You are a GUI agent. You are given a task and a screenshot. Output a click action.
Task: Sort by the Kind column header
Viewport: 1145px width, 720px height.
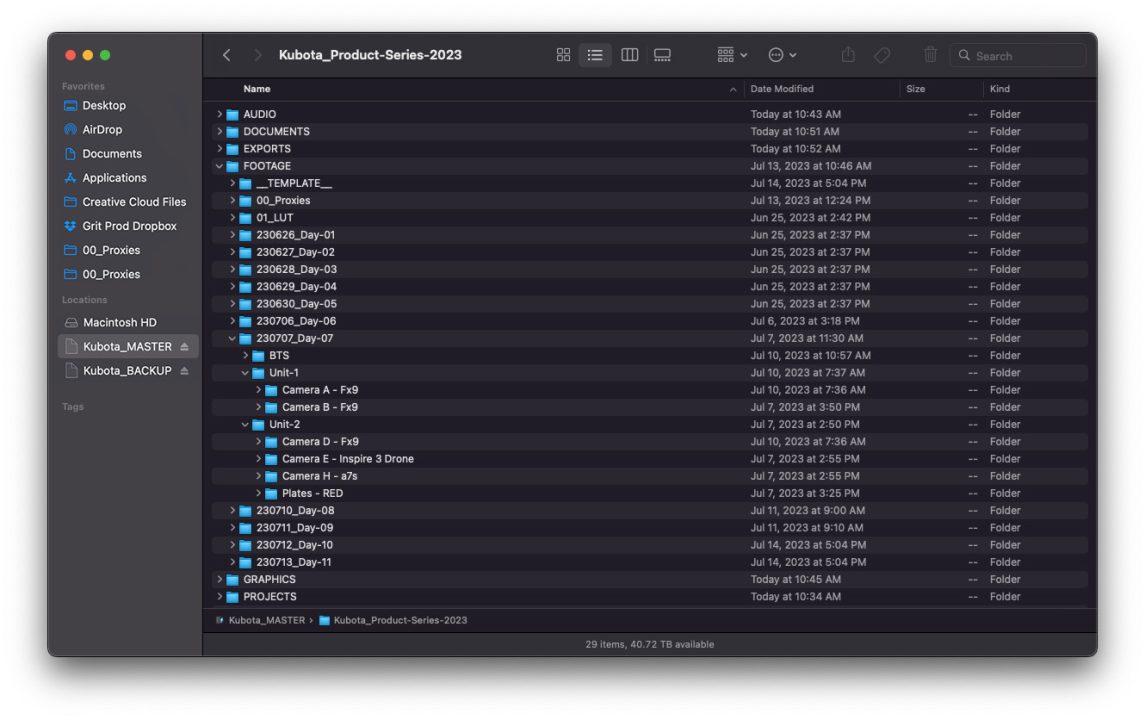pyautogui.click(x=1000, y=88)
